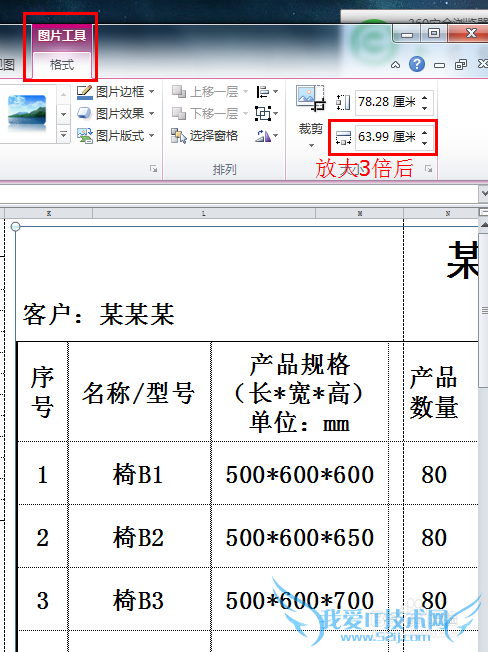Click the vertical scrollbar up arrow
This screenshot has height=652, width=488.
coord(483,225)
